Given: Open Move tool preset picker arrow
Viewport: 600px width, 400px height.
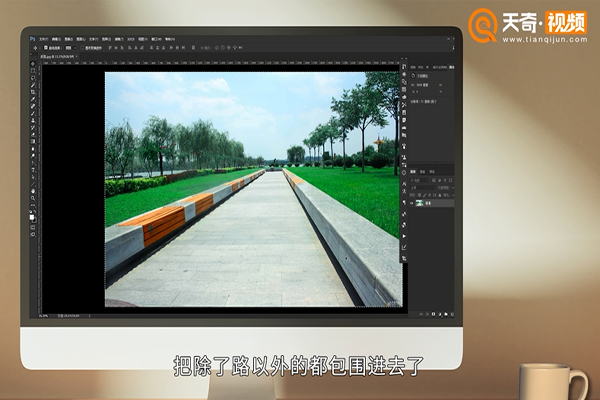Looking at the screenshot, I should point(40,48).
